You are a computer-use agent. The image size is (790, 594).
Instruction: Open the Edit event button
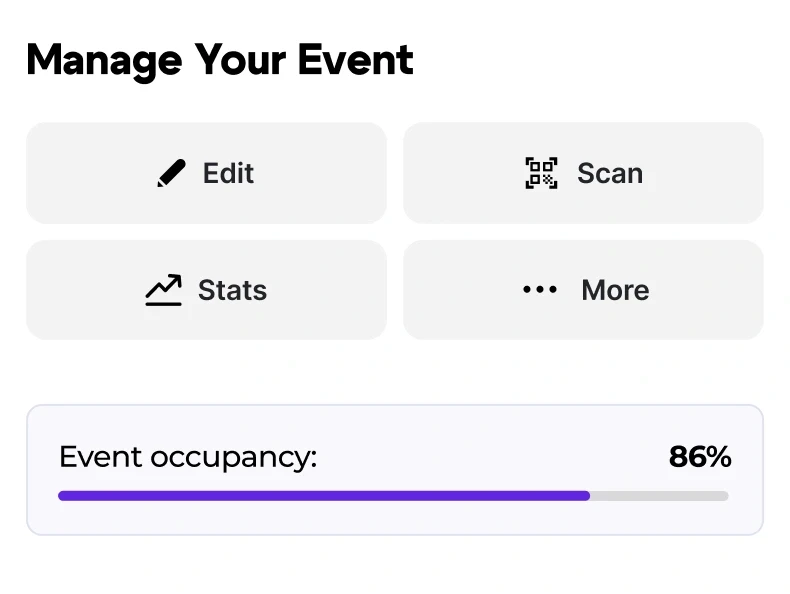[207, 173]
